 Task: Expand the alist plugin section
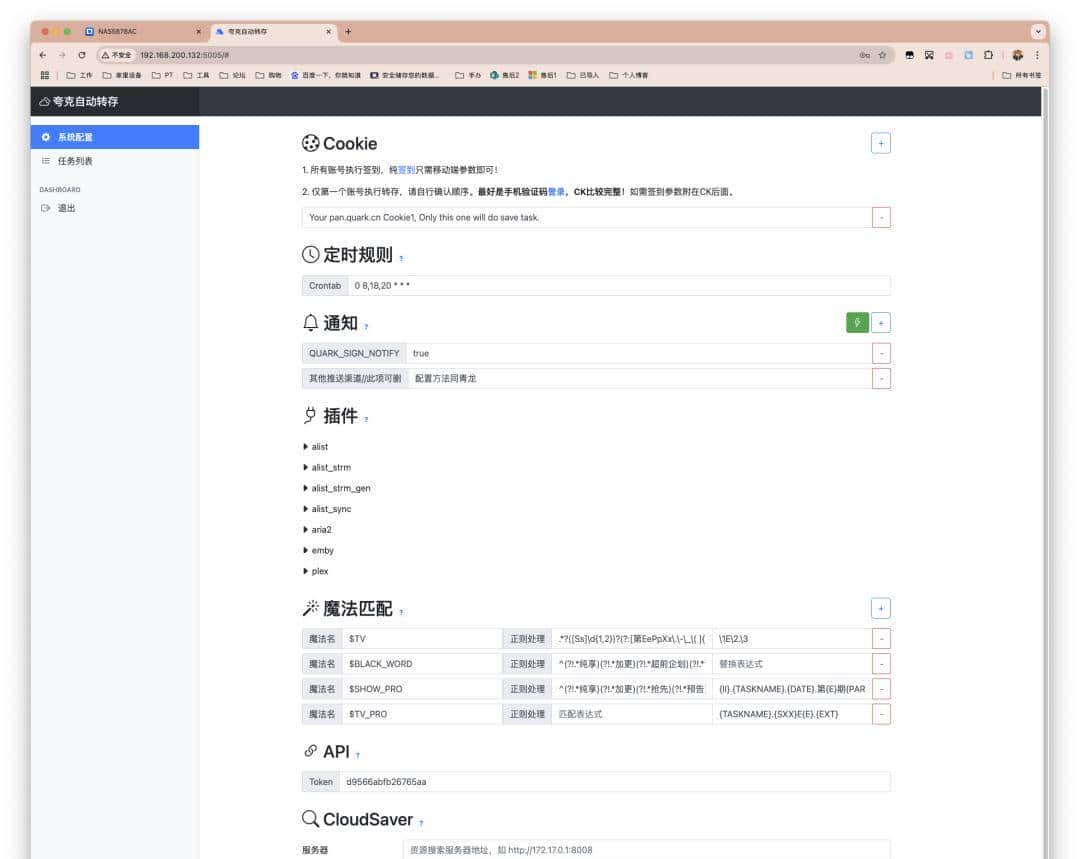tap(319, 447)
